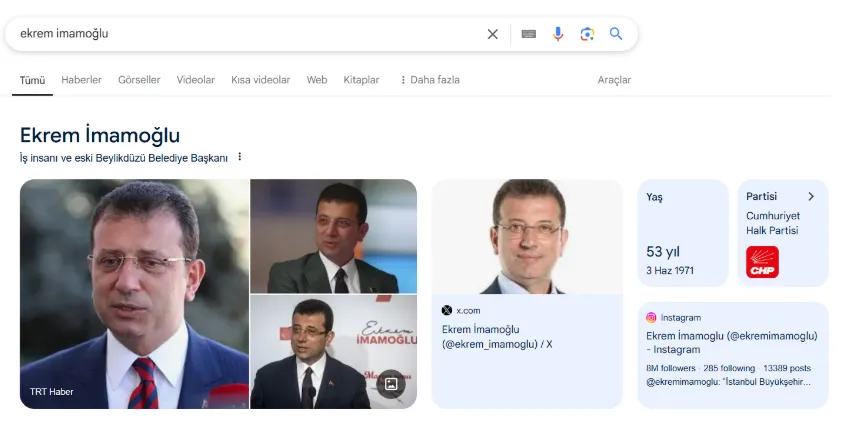Open the large TRT Haber photo
Screen dimensions: 849x427
tap(134, 294)
